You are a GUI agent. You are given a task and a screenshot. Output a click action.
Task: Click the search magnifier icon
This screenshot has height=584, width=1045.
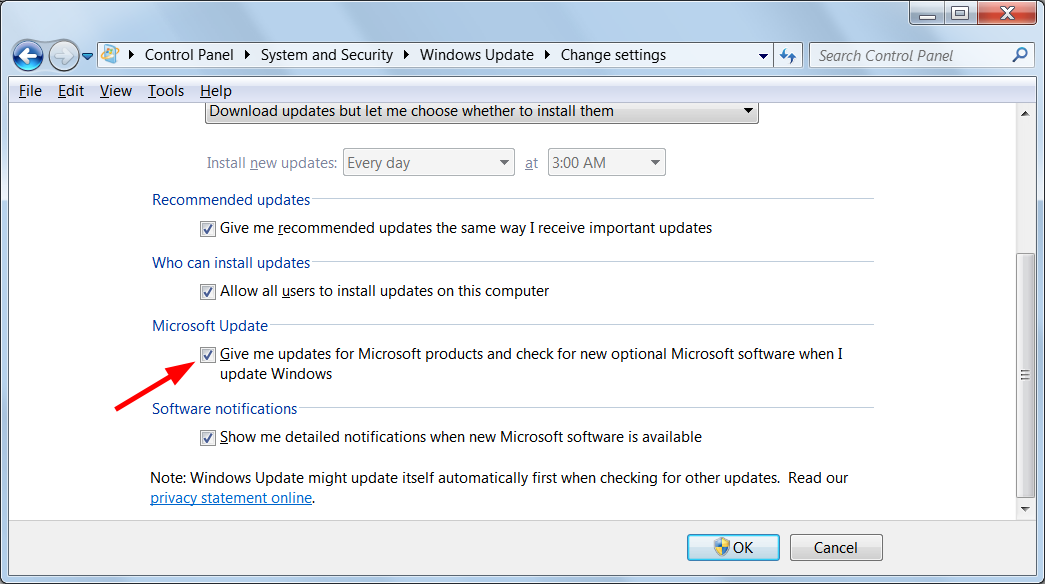click(1019, 55)
